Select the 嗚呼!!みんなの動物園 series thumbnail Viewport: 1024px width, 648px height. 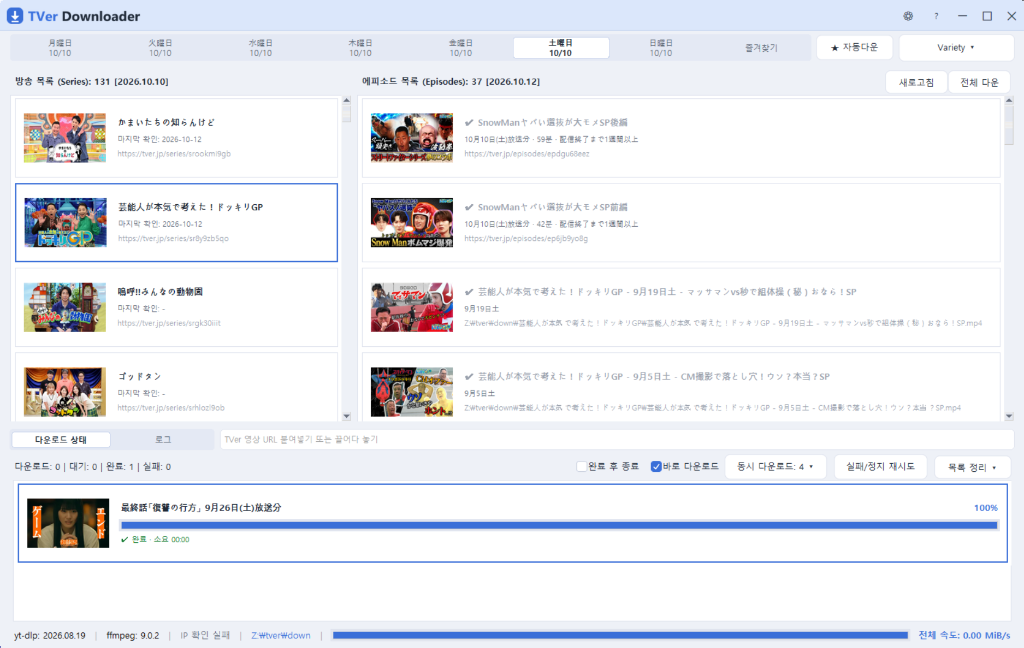click(65, 307)
